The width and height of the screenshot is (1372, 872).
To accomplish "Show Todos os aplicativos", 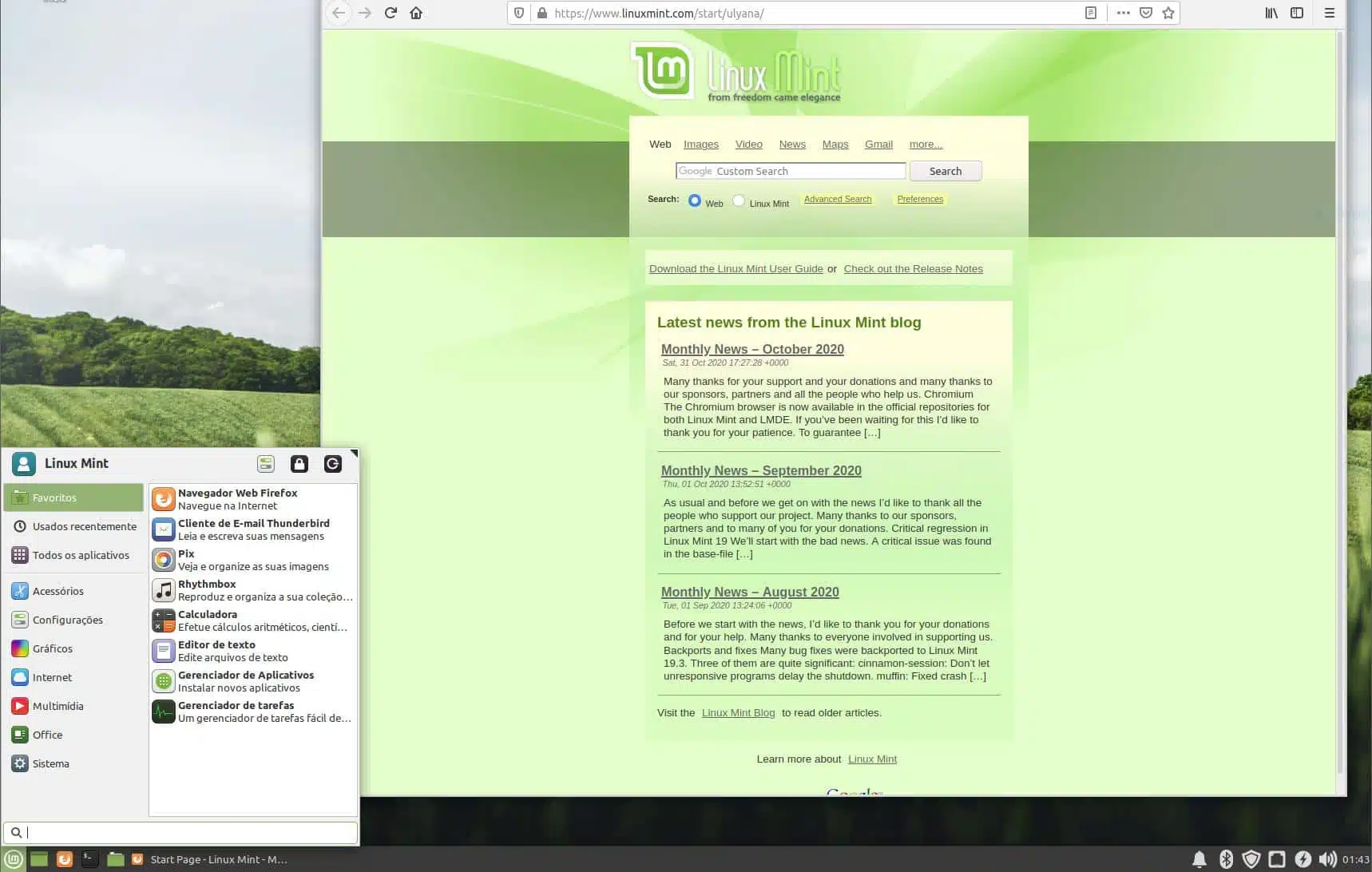I will [x=73, y=555].
